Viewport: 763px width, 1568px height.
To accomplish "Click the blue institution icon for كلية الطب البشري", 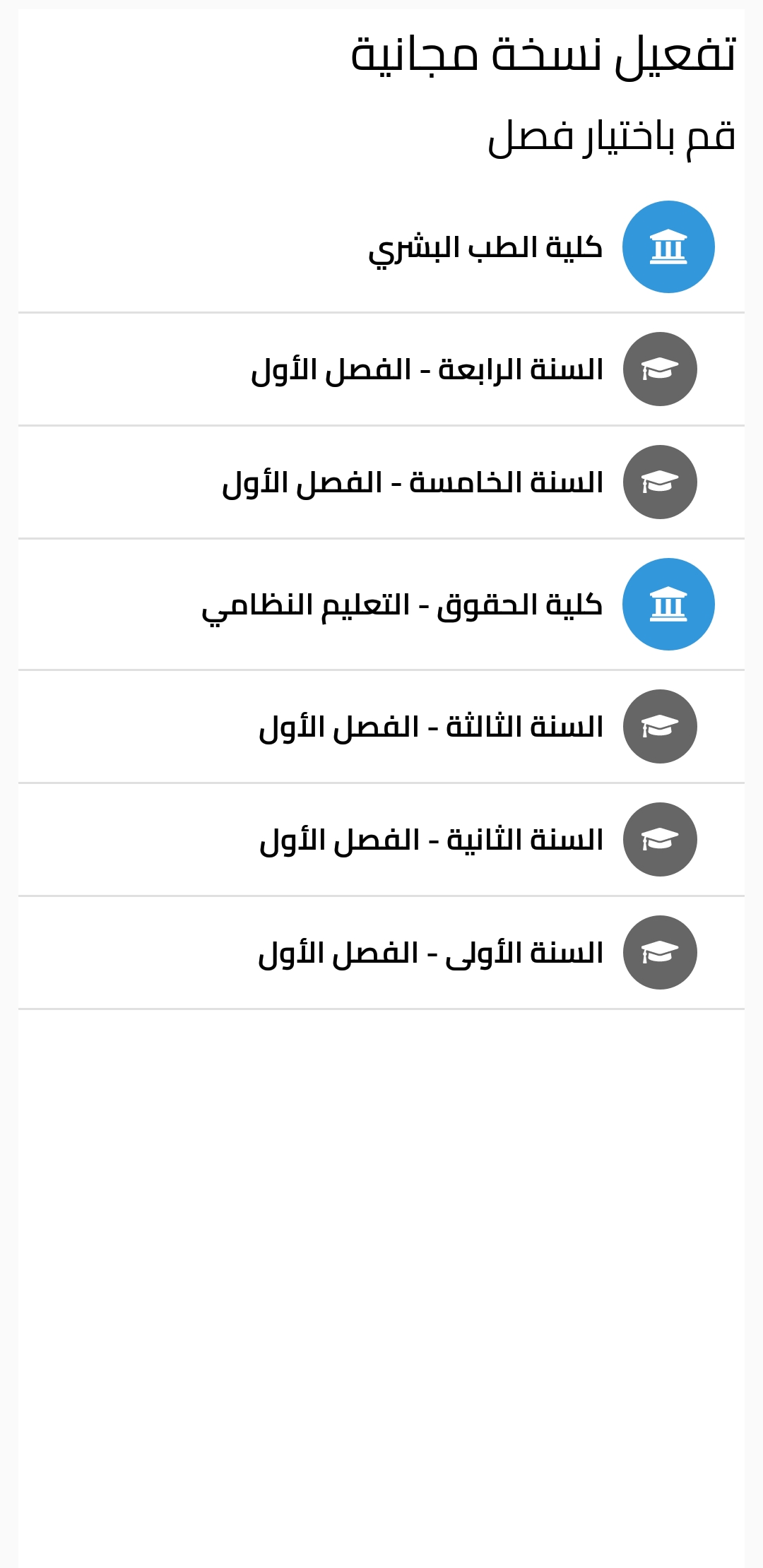I will (x=668, y=247).
